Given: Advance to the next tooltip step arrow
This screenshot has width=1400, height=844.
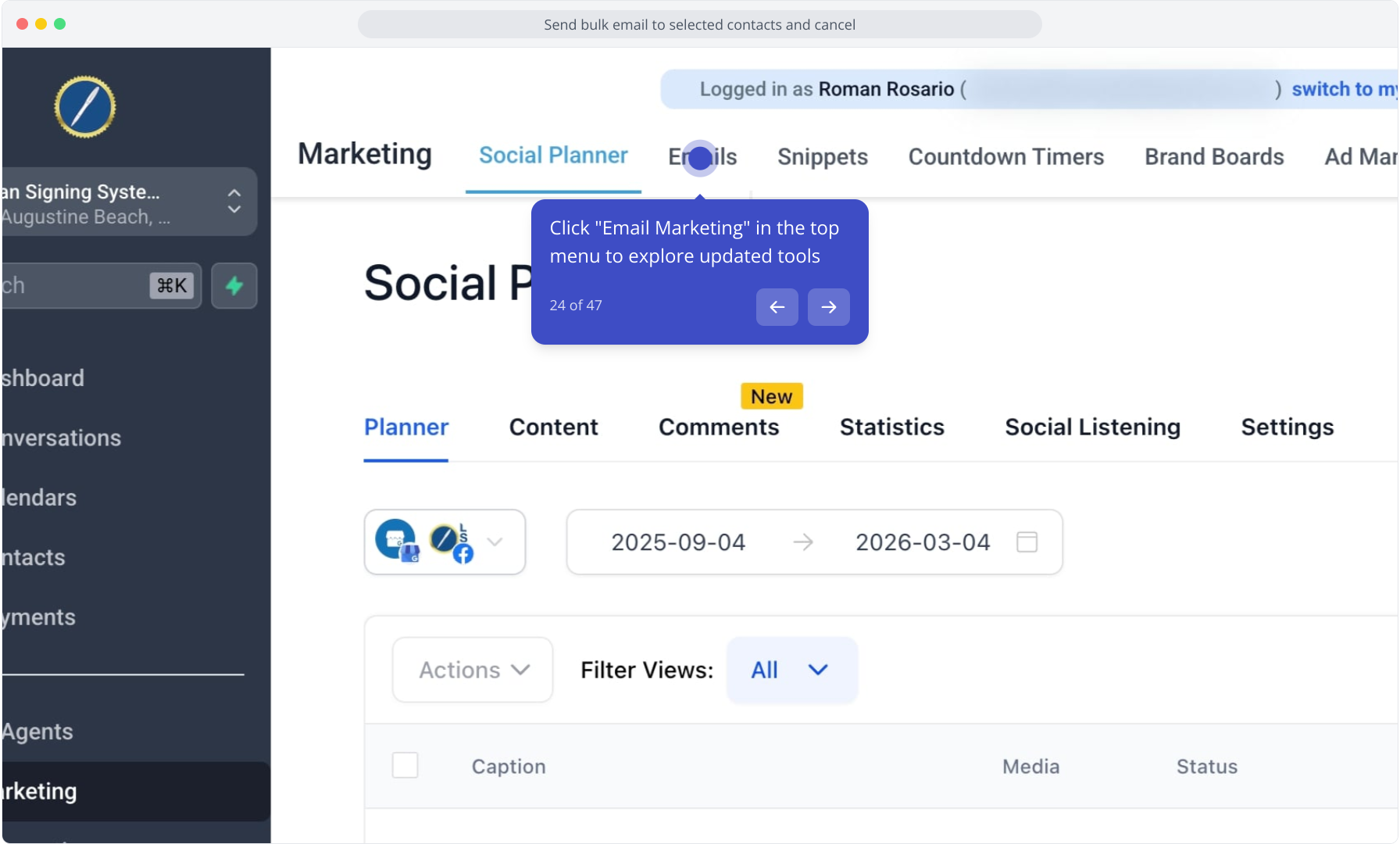Looking at the screenshot, I should [x=829, y=307].
